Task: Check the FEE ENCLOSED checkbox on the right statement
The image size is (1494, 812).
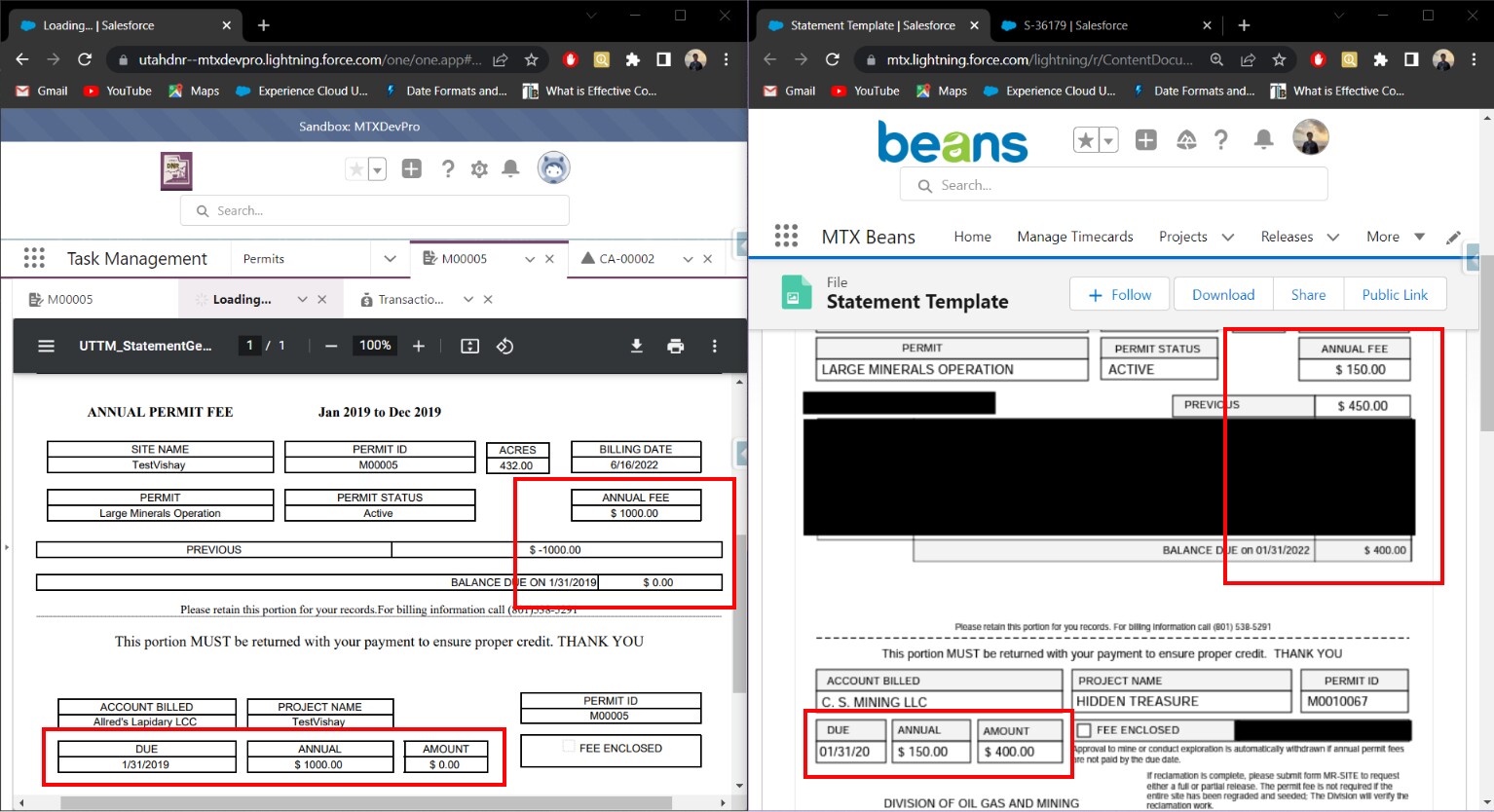Action: pos(1083,729)
